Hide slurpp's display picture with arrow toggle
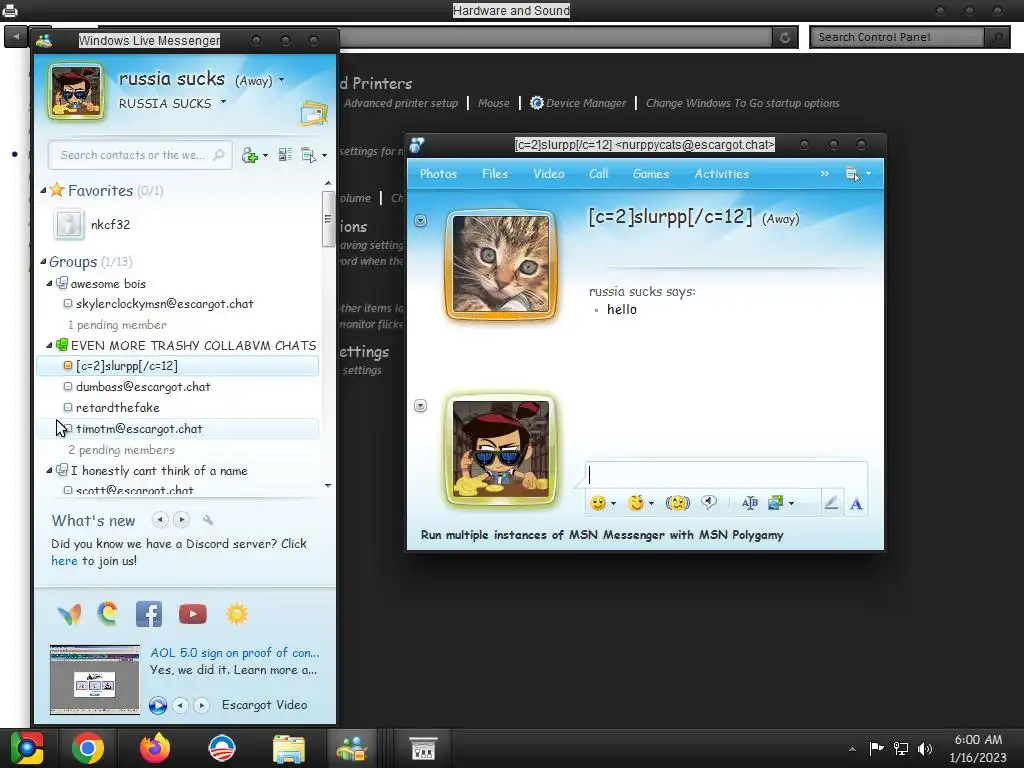Image resolution: width=1024 pixels, height=768 pixels. click(x=421, y=221)
